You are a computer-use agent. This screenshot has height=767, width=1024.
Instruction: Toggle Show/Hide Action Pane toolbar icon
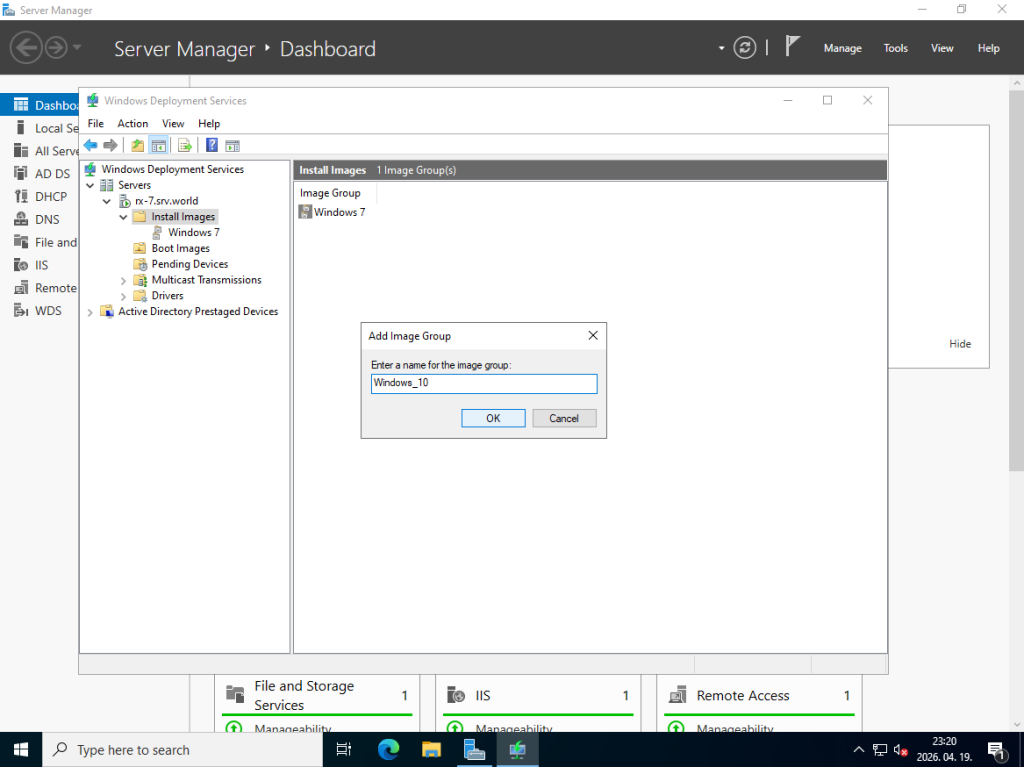pos(232,145)
